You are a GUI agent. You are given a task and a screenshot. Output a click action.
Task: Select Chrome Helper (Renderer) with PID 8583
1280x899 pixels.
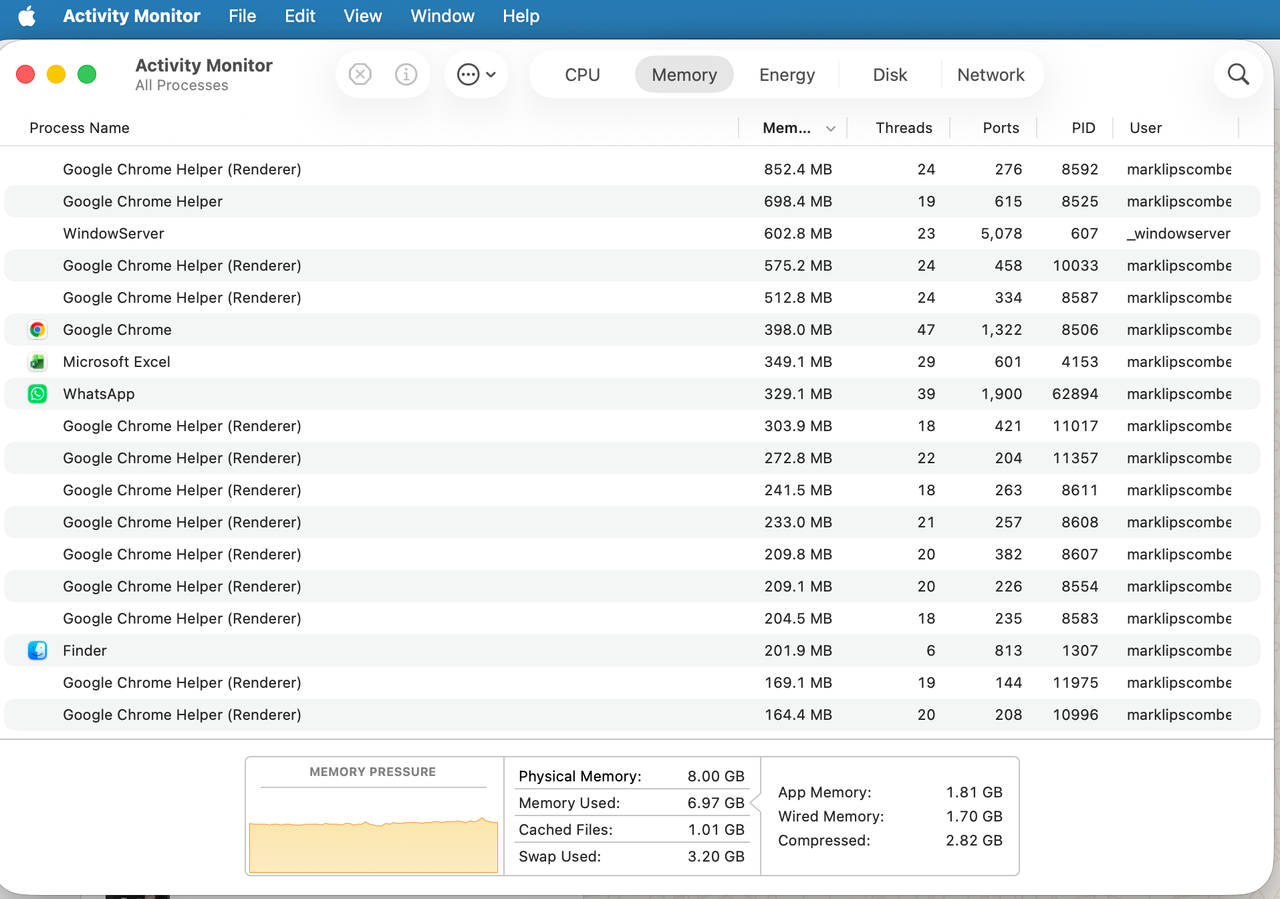point(632,618)
